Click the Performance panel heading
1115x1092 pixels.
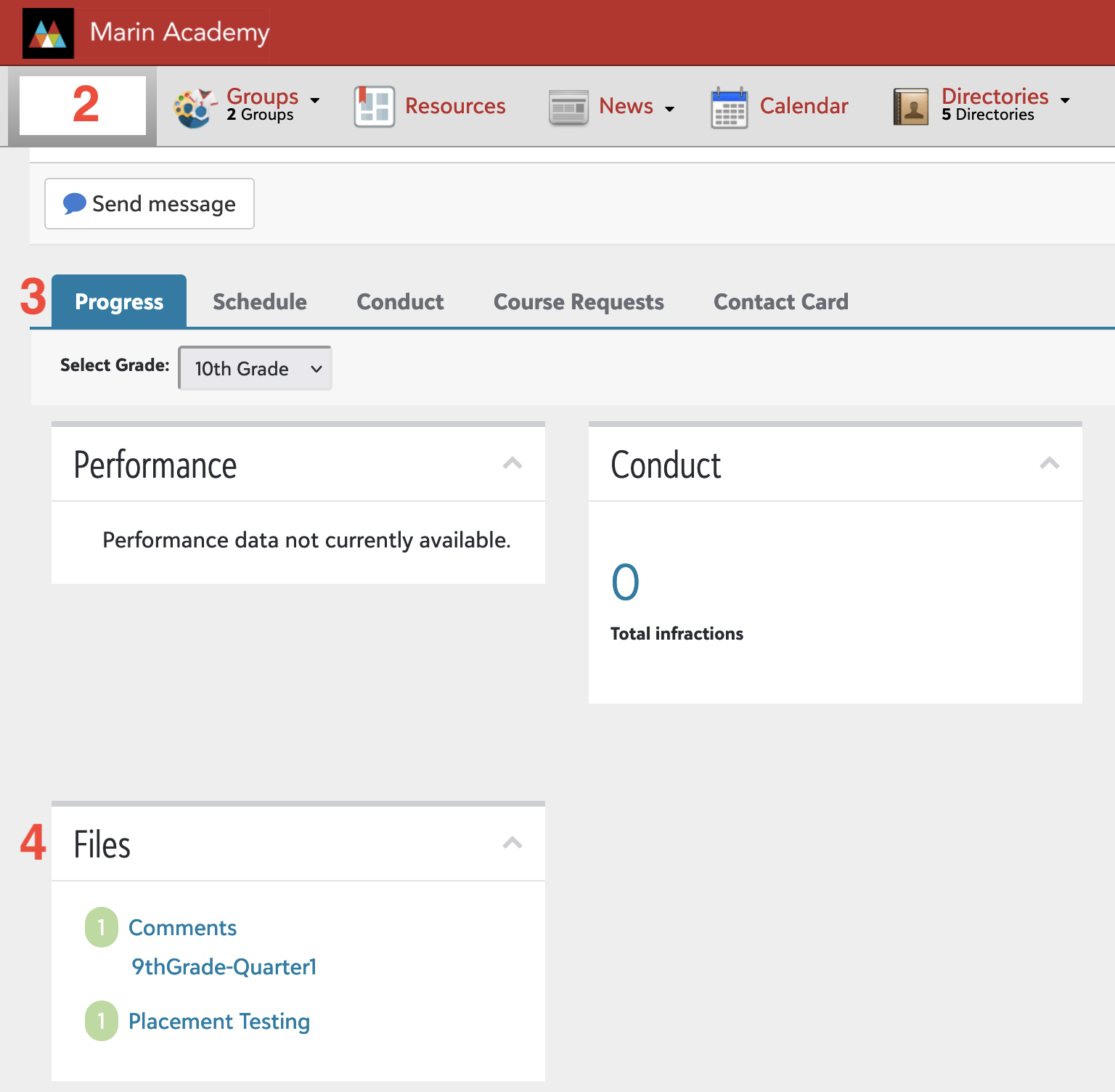click(155, 465)
